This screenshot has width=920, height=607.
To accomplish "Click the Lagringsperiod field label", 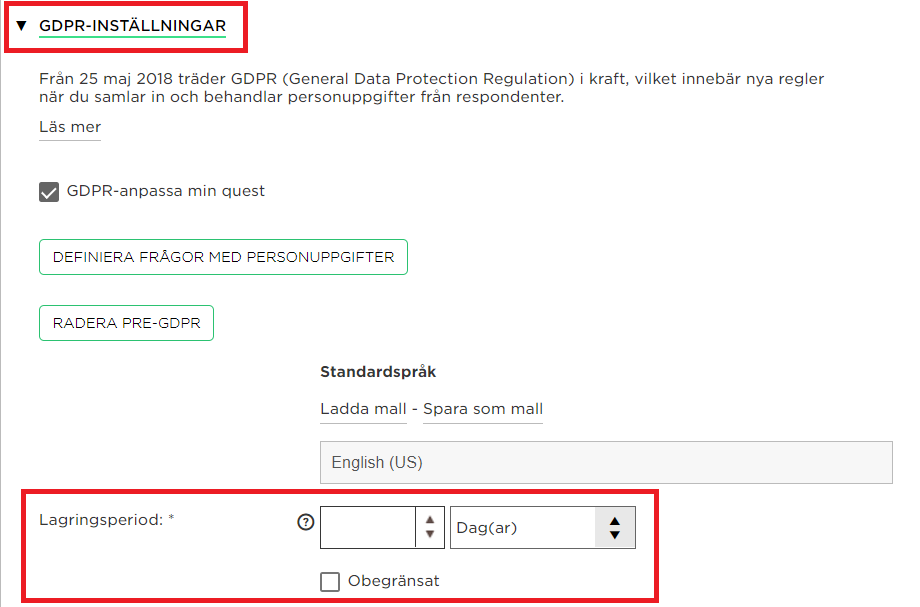I will coord(107,520).
